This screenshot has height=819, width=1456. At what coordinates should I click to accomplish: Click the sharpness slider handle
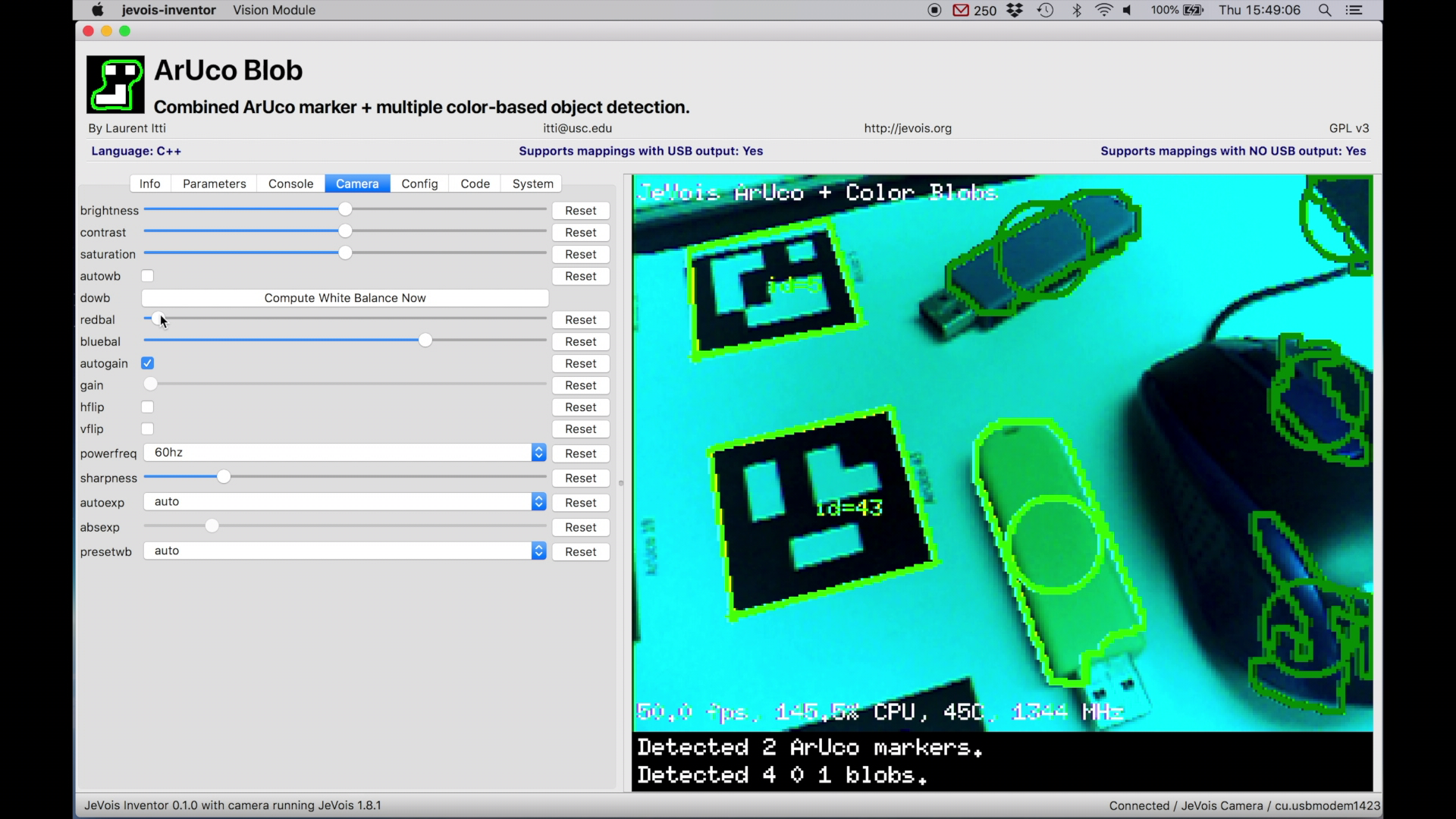tap(224, 477)
